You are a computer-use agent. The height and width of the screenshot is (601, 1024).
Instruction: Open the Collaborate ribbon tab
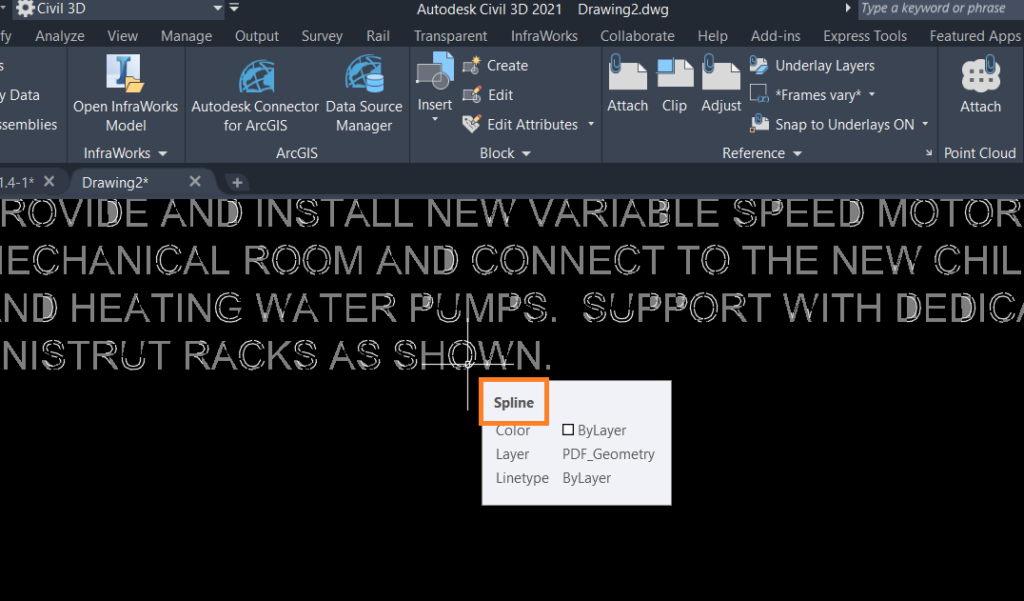[x=637, y=36]
